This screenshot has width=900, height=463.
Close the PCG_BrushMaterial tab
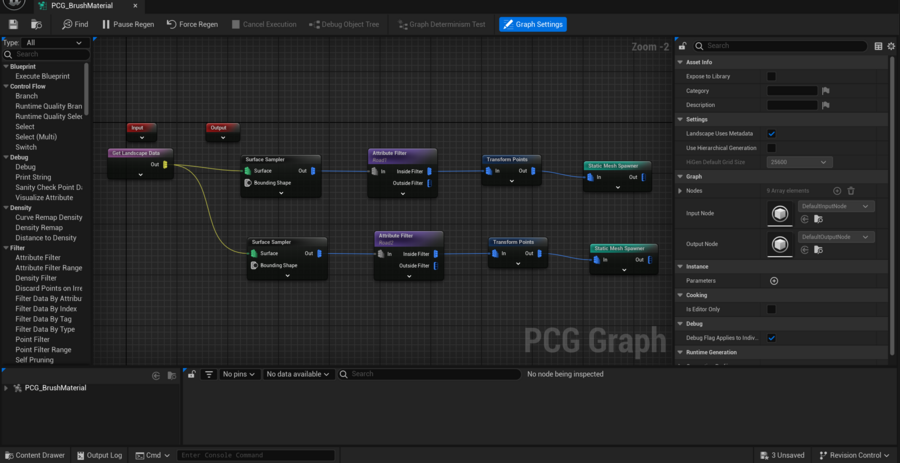135,6
